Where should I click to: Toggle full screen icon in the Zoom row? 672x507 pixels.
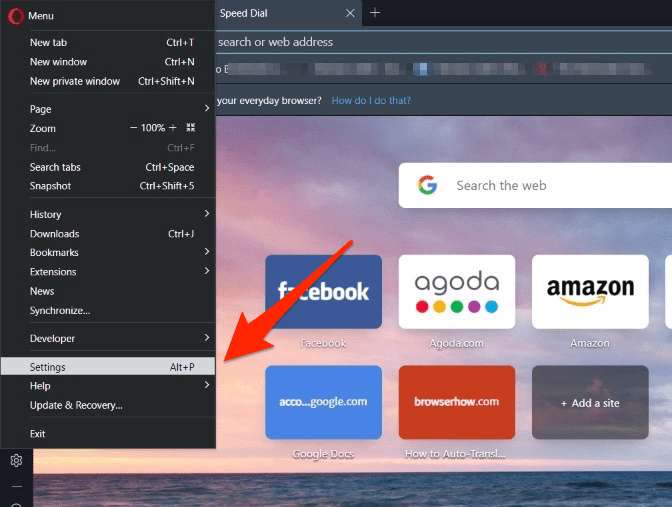[x=191, y=128]
